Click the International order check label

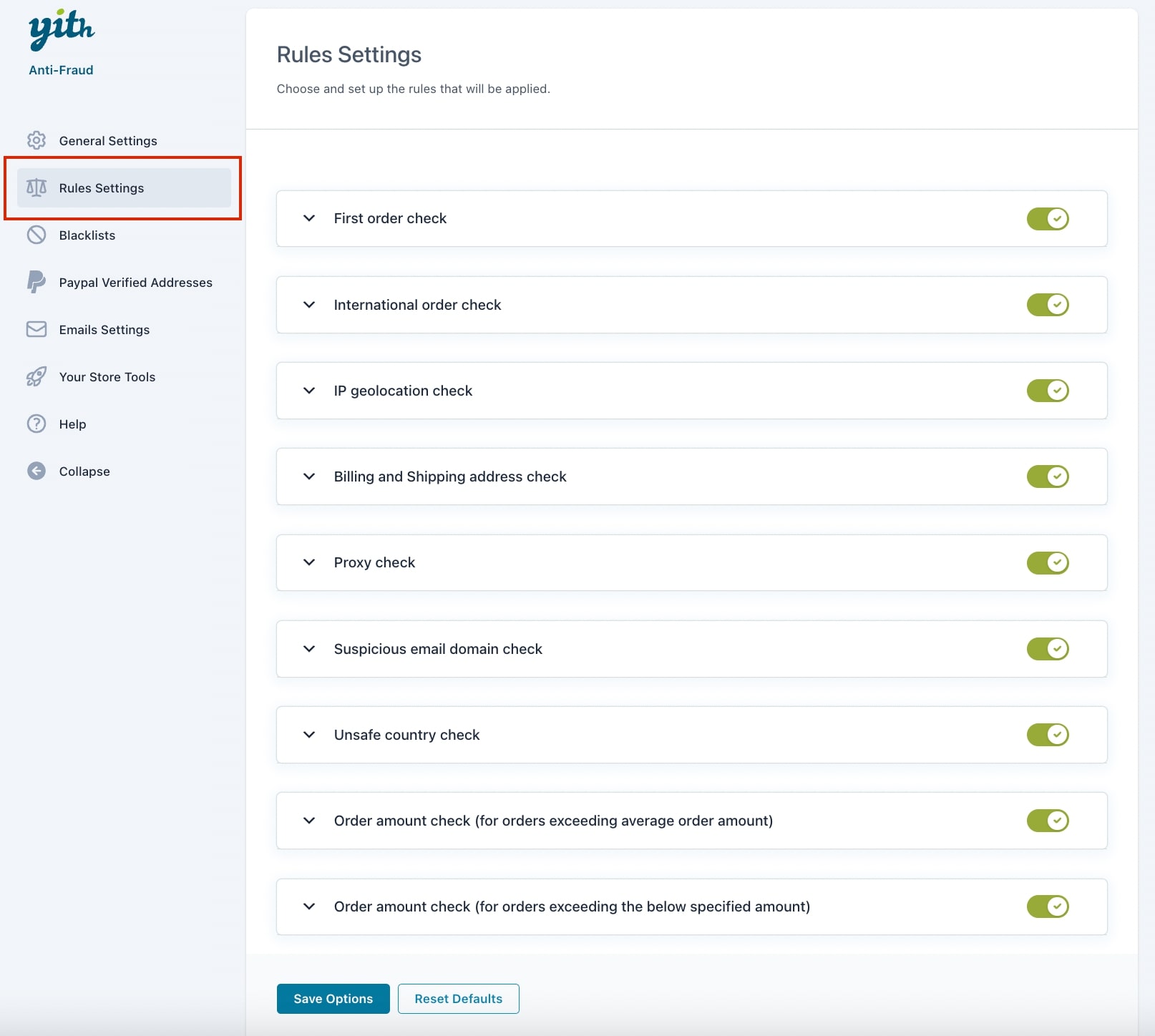pos(417,305)
